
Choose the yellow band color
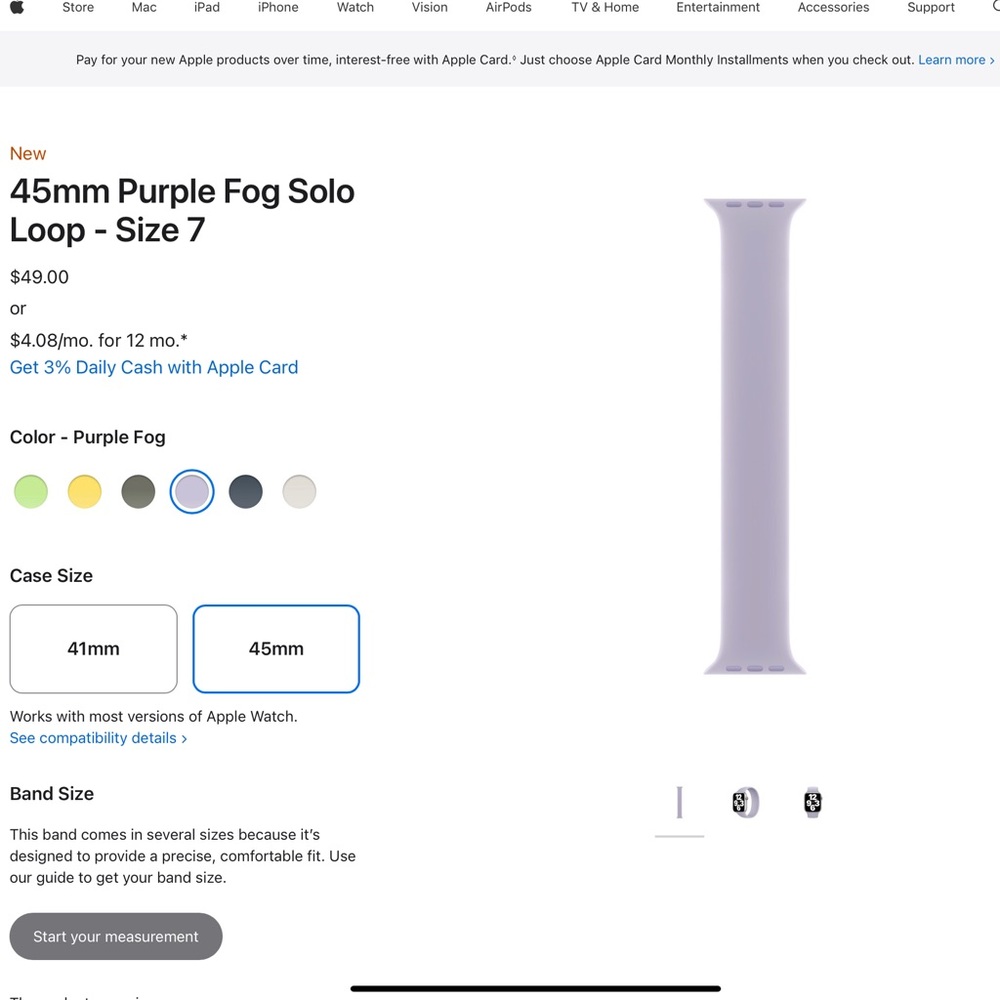84,491
